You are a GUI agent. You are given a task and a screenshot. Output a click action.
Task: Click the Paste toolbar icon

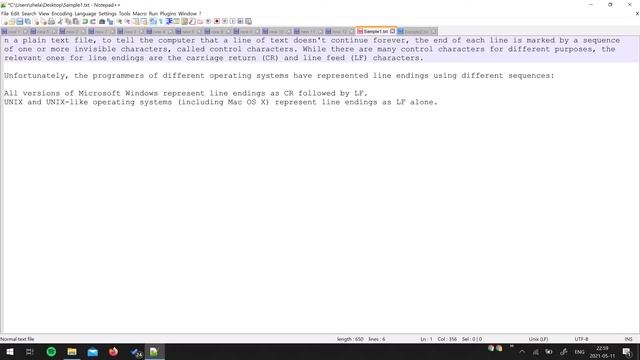[76, 21]
